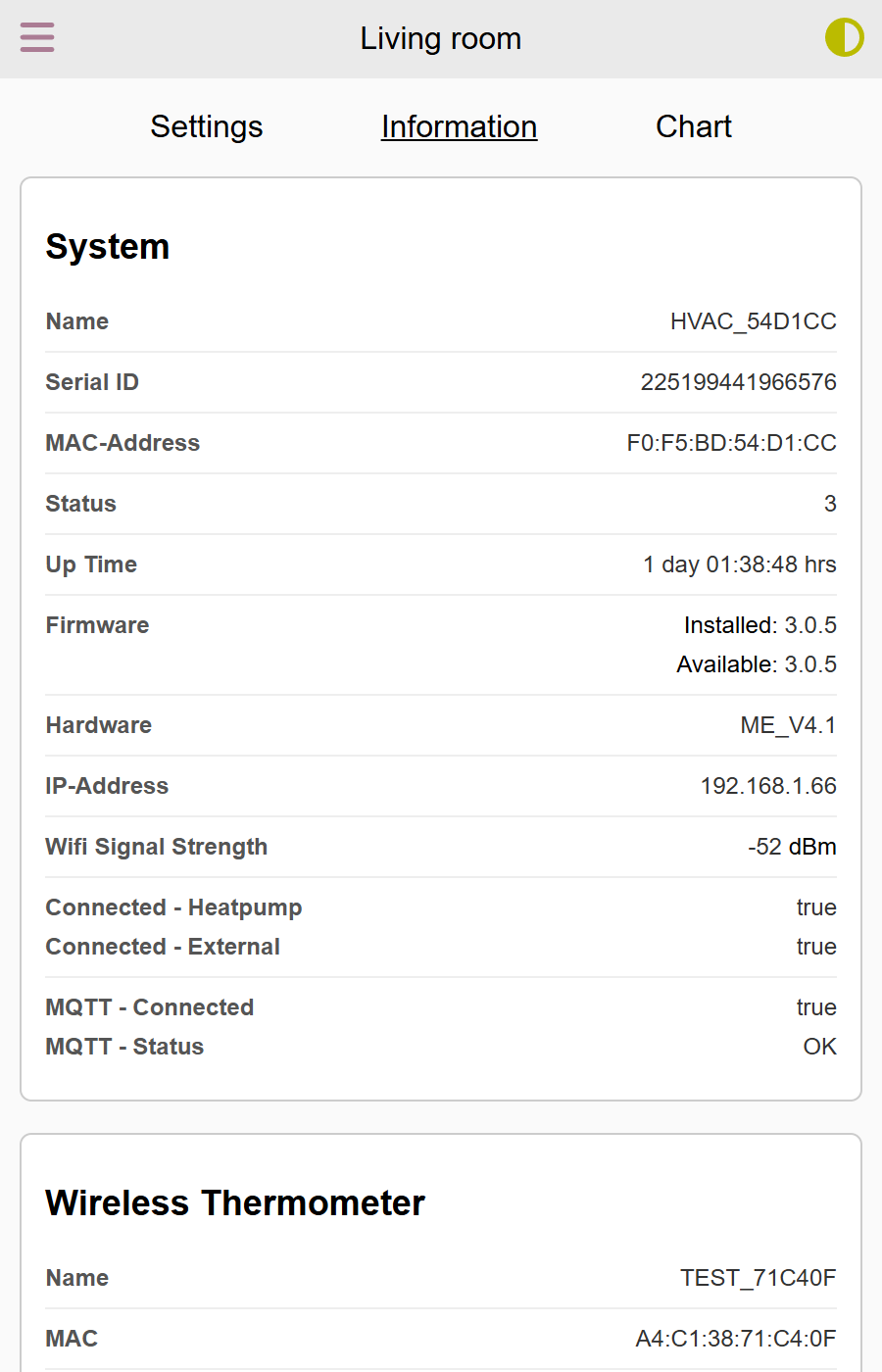Select the Information tab

pyautogui.click(x=459, y=126)
